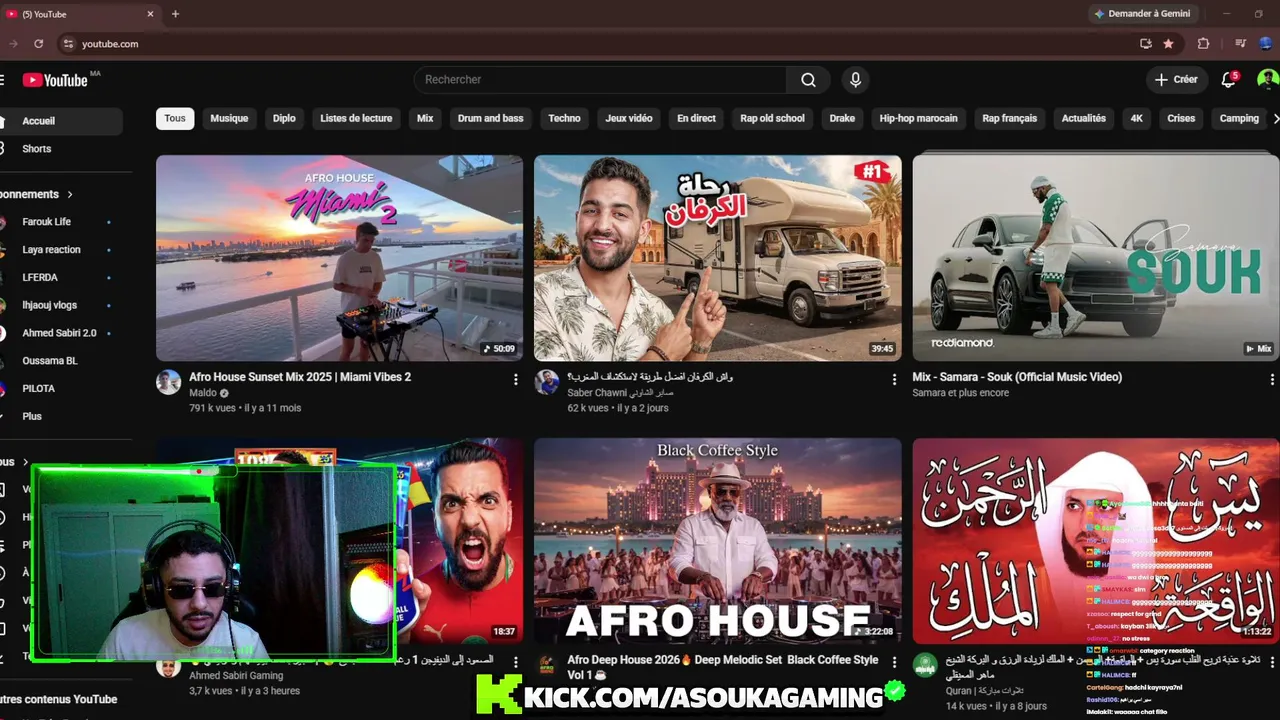1280x720 pixels.
Task: Select the Drum and bass chip
Action: 490,118
